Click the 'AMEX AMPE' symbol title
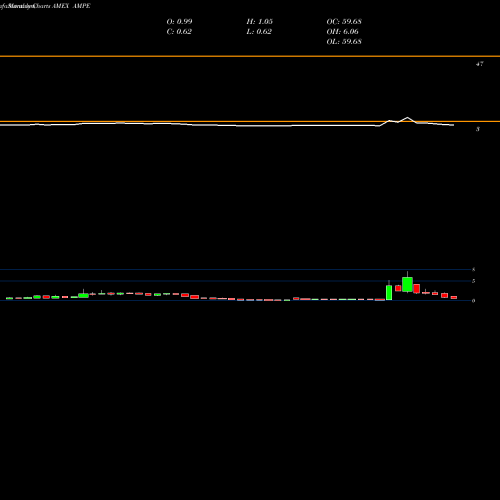Image resolution: width=500 pixels, height=500 pixels. click(71, 6)
